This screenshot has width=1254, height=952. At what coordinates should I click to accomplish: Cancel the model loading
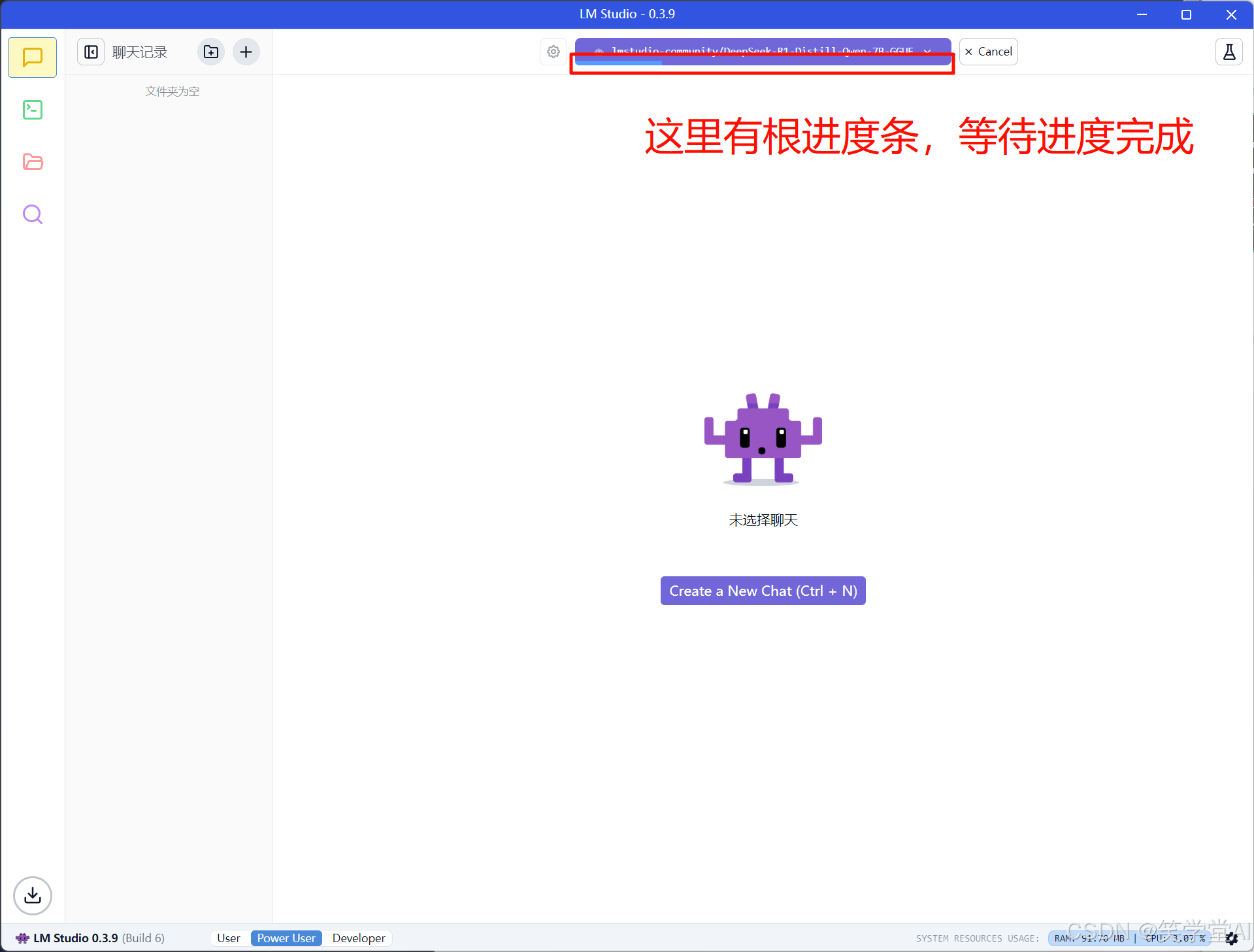tap(988, 52)
